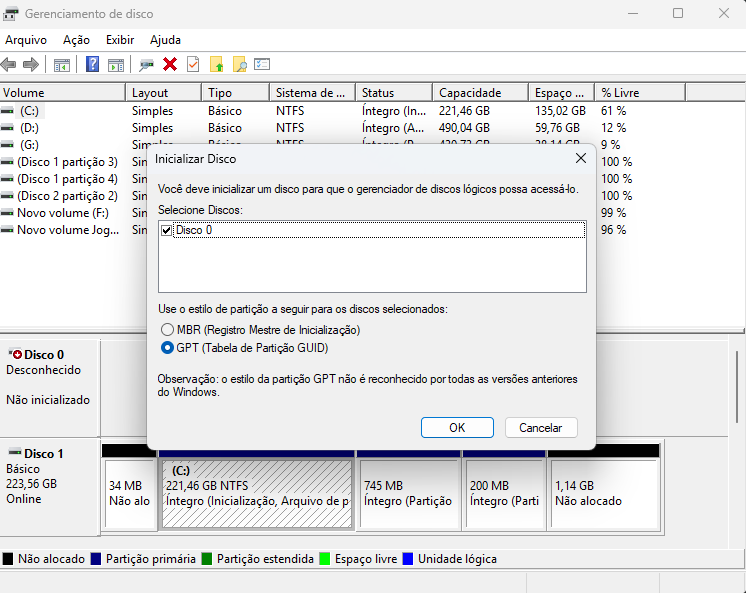Click the list settings toolbar icon
746x593 pixels.
coord(262,64)
